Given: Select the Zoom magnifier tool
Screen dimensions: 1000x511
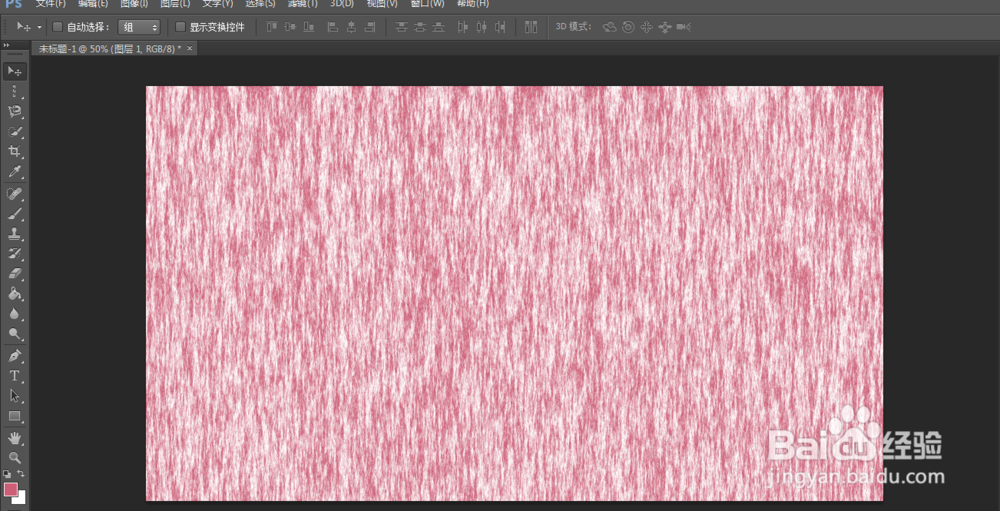Looking at the screenshot, I should click(15, 458).
